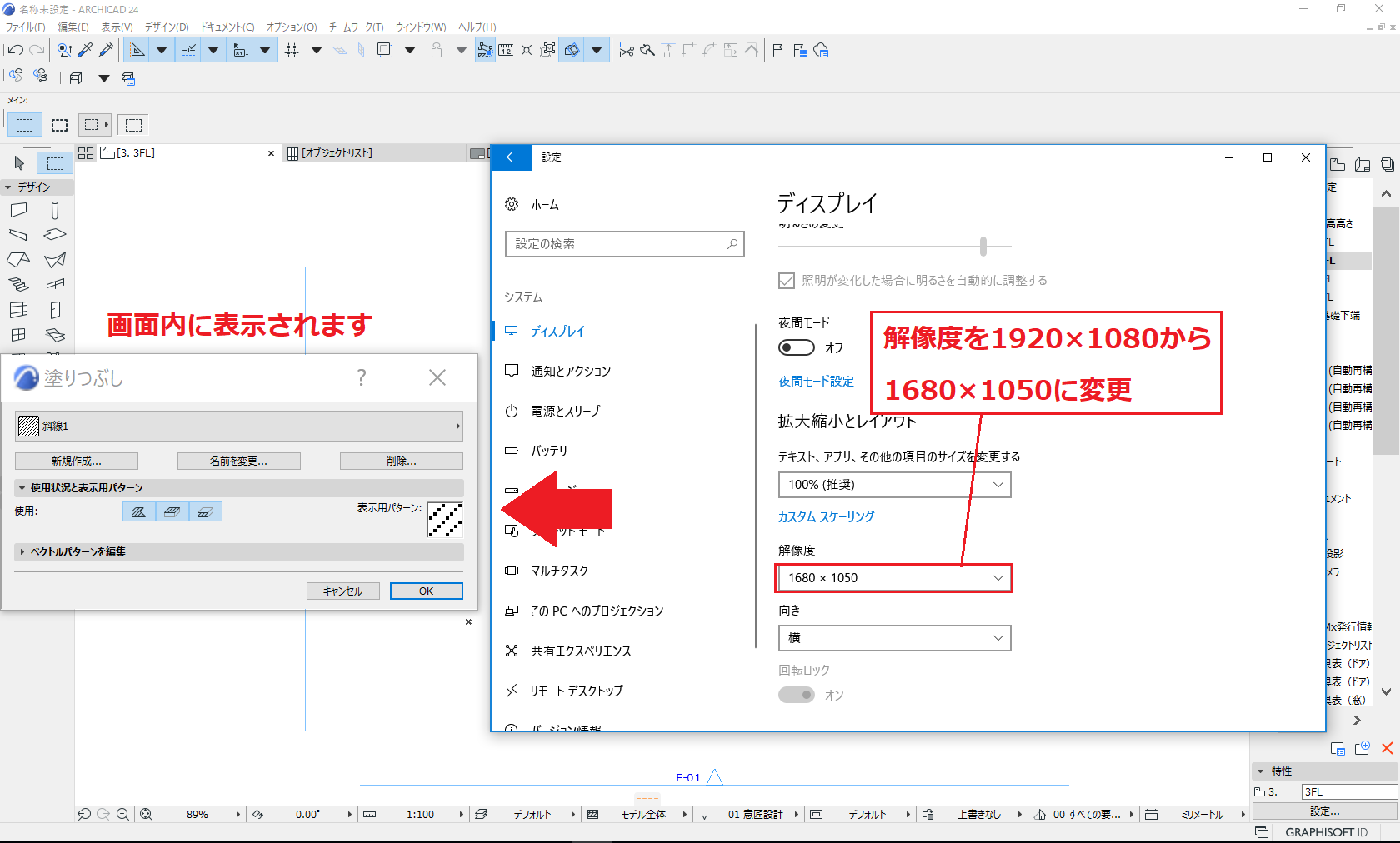
Task: Open the 100% (推奨) scaling dropdown
Action: coord(894,485)
